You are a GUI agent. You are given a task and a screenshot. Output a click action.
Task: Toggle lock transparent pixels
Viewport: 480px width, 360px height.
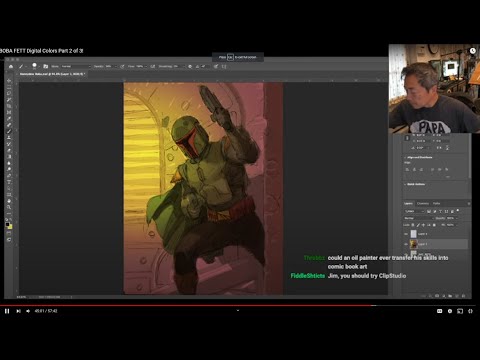tap(413, 225)
